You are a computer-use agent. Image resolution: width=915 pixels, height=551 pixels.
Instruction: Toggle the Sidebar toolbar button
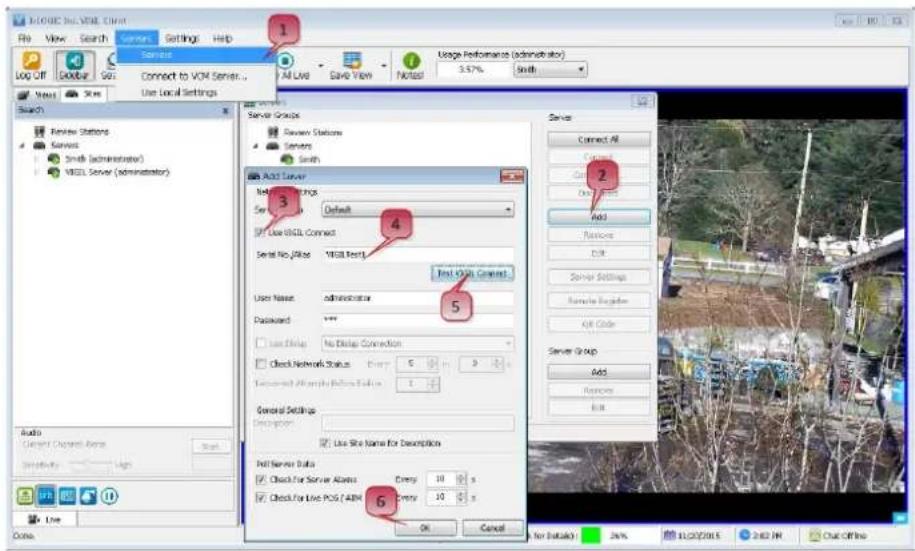coord(75,66)
